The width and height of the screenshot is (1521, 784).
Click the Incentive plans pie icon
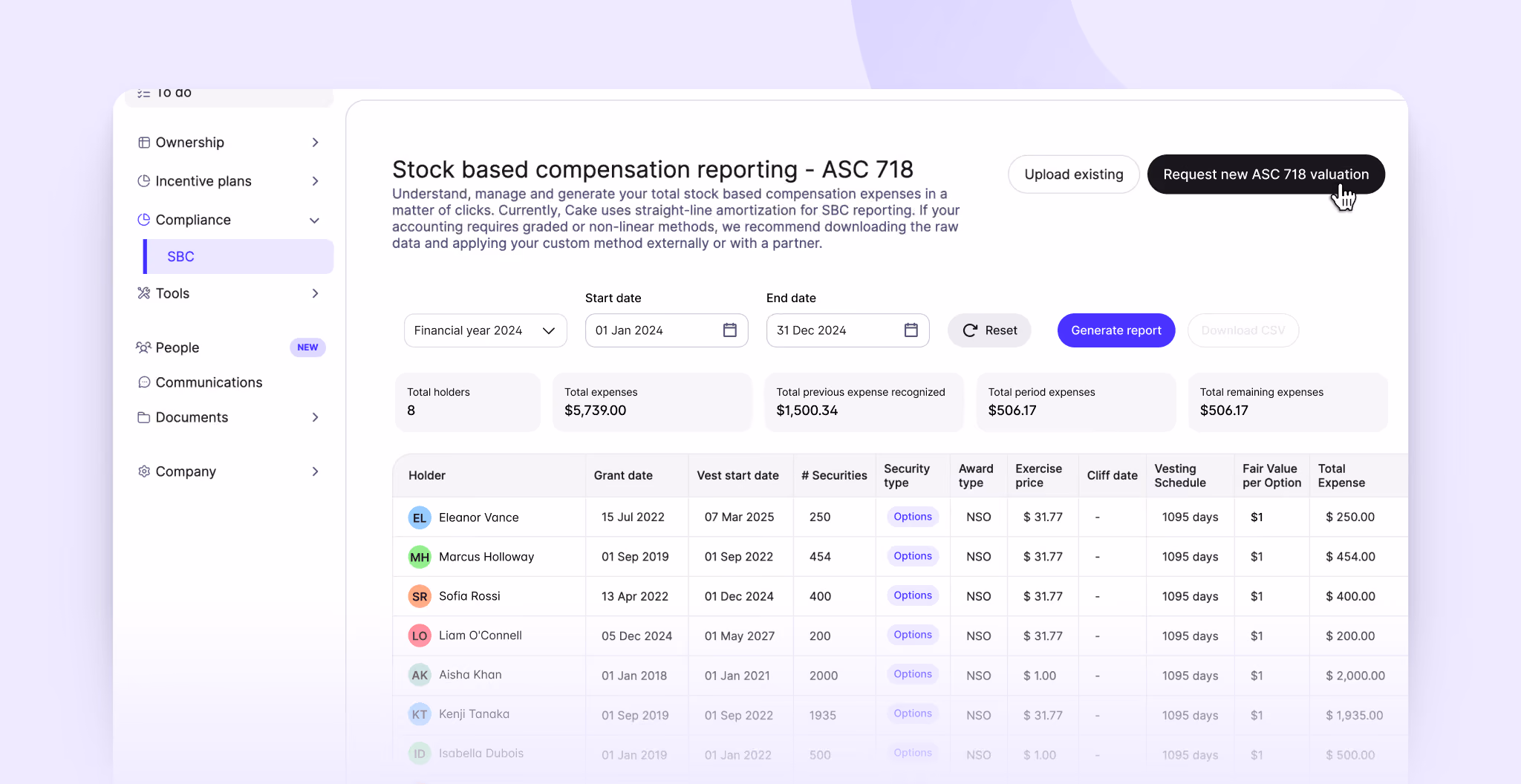click(144, 181)
